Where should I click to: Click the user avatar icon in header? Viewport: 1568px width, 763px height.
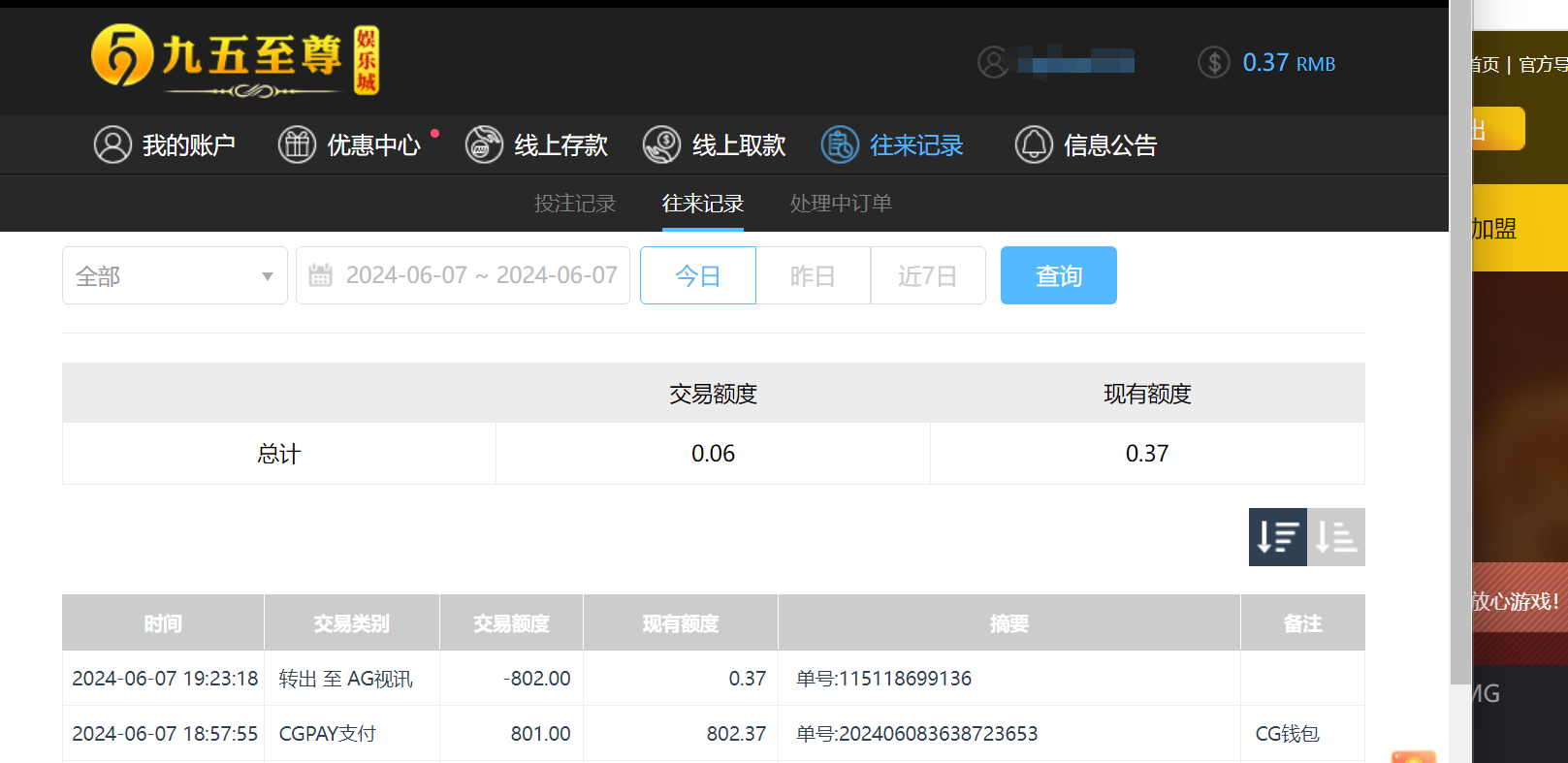[993, 63]
